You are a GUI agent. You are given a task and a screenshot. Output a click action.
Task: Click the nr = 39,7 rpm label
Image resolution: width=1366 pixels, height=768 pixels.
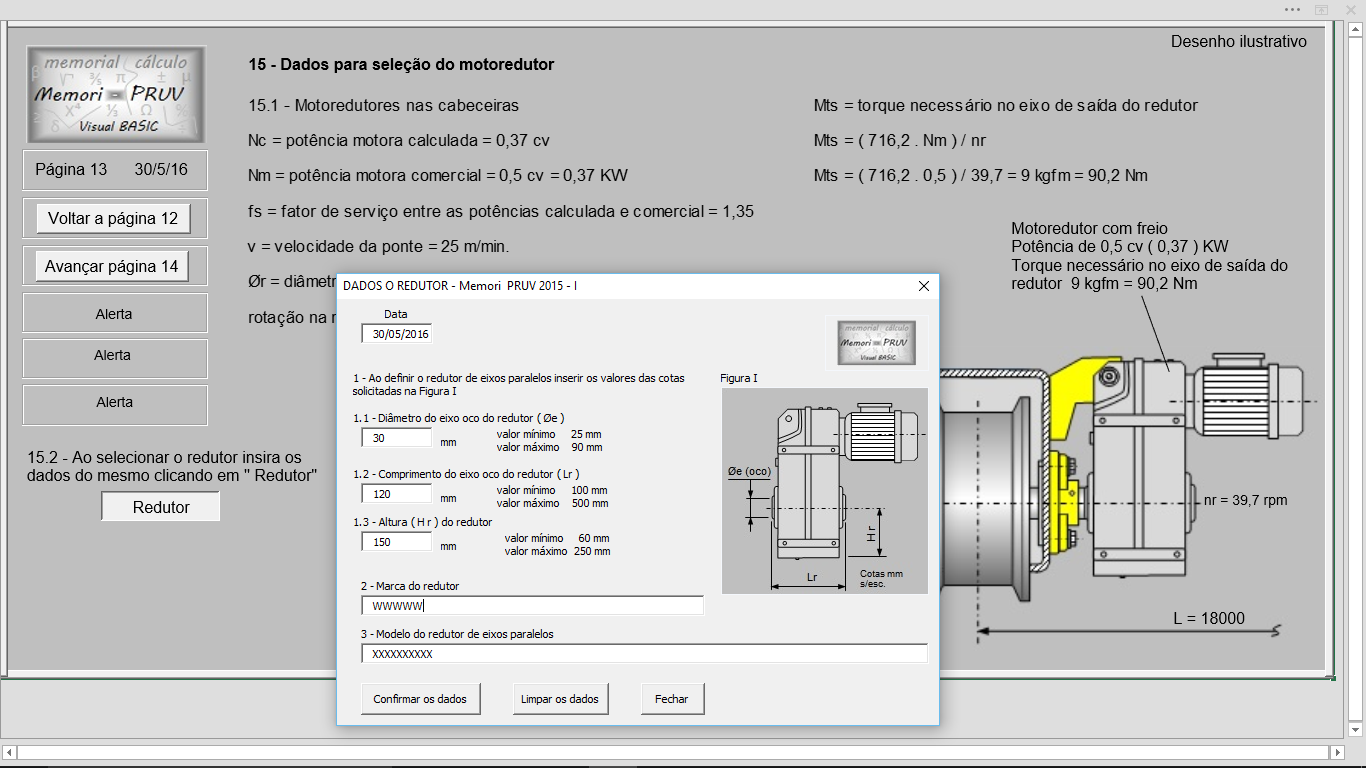1246,500
